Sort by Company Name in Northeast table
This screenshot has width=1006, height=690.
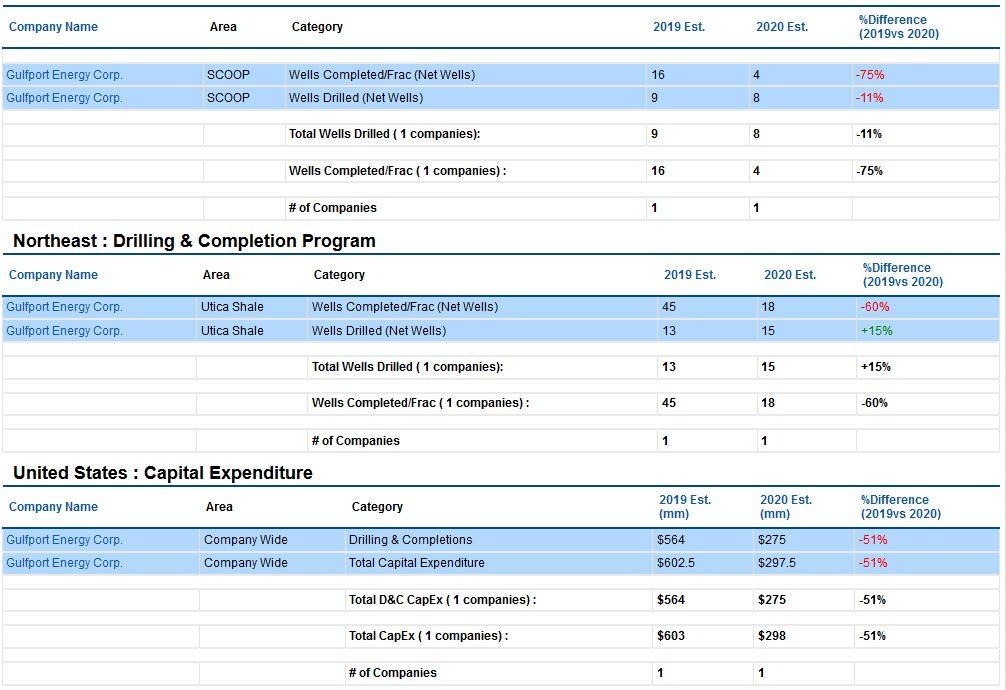(53, 275)
